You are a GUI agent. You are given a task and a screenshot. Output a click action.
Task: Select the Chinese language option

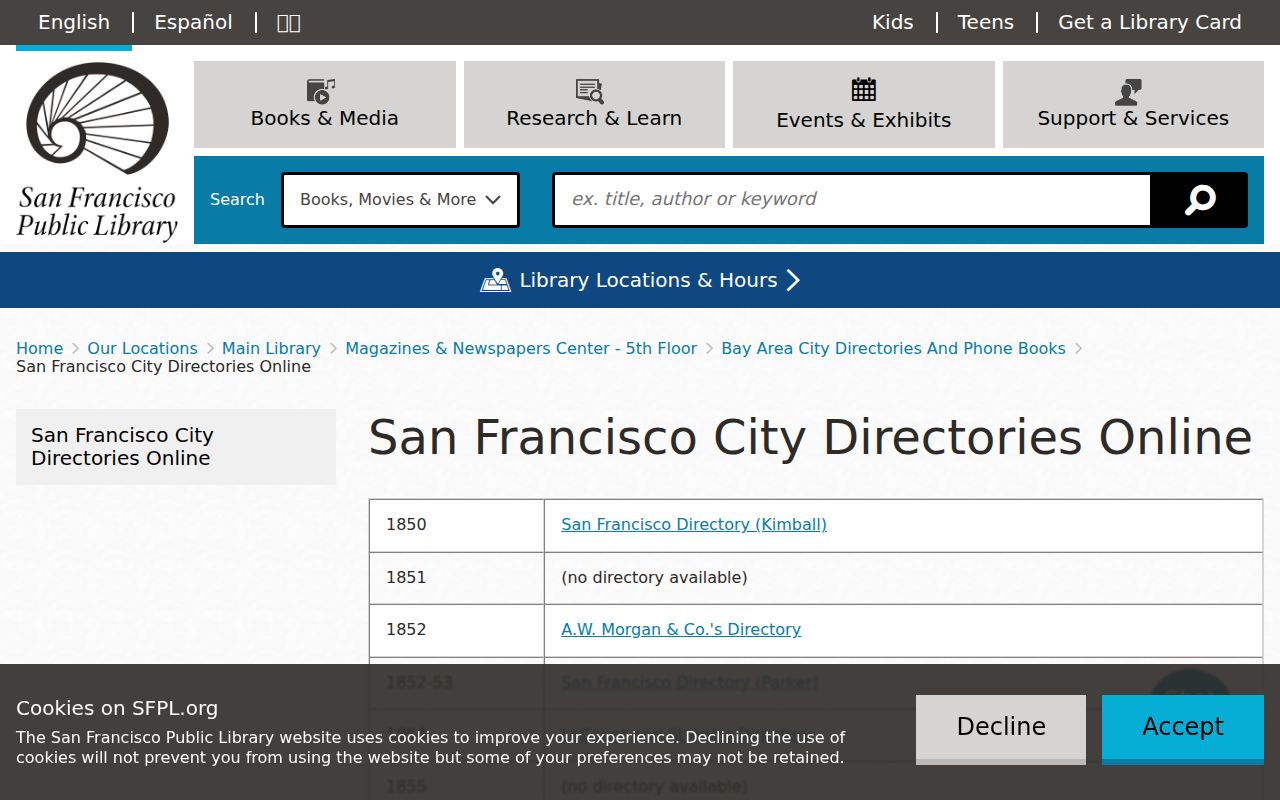coord(288,22)
